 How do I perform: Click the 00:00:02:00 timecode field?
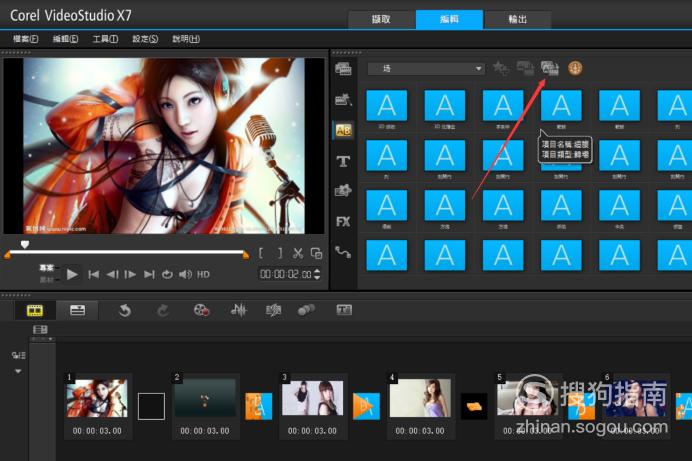286,274
